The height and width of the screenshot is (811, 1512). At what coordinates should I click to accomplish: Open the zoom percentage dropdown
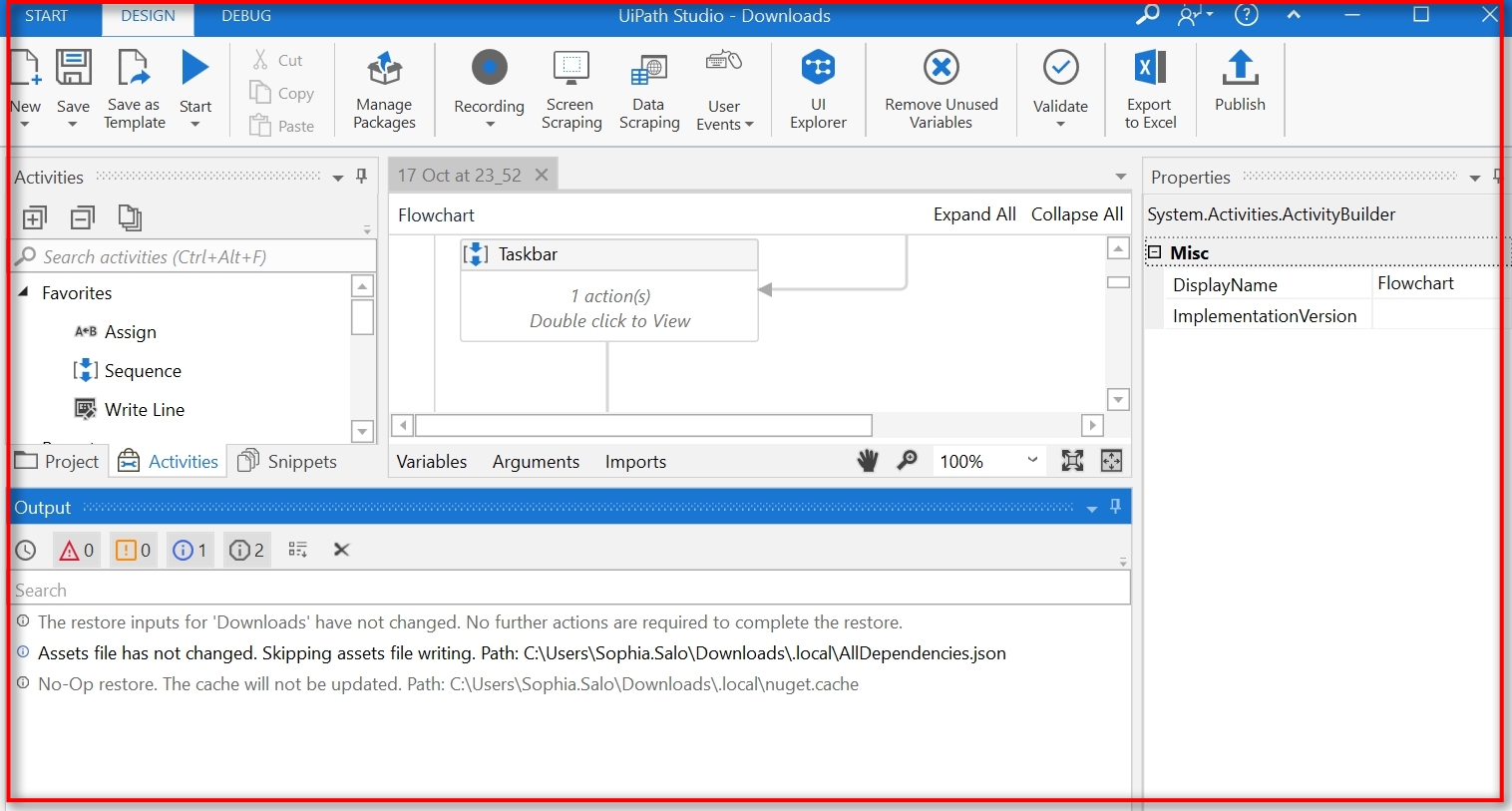pos(1032,461)
